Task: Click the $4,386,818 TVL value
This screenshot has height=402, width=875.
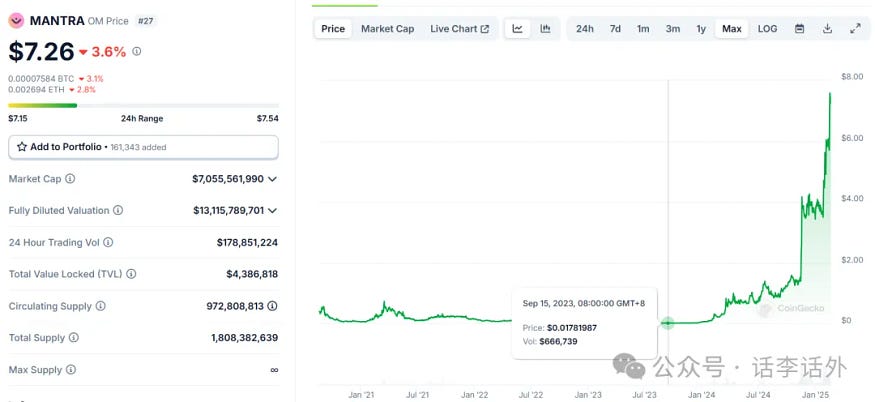Action: pyautogui.click(x=252, y=274)
